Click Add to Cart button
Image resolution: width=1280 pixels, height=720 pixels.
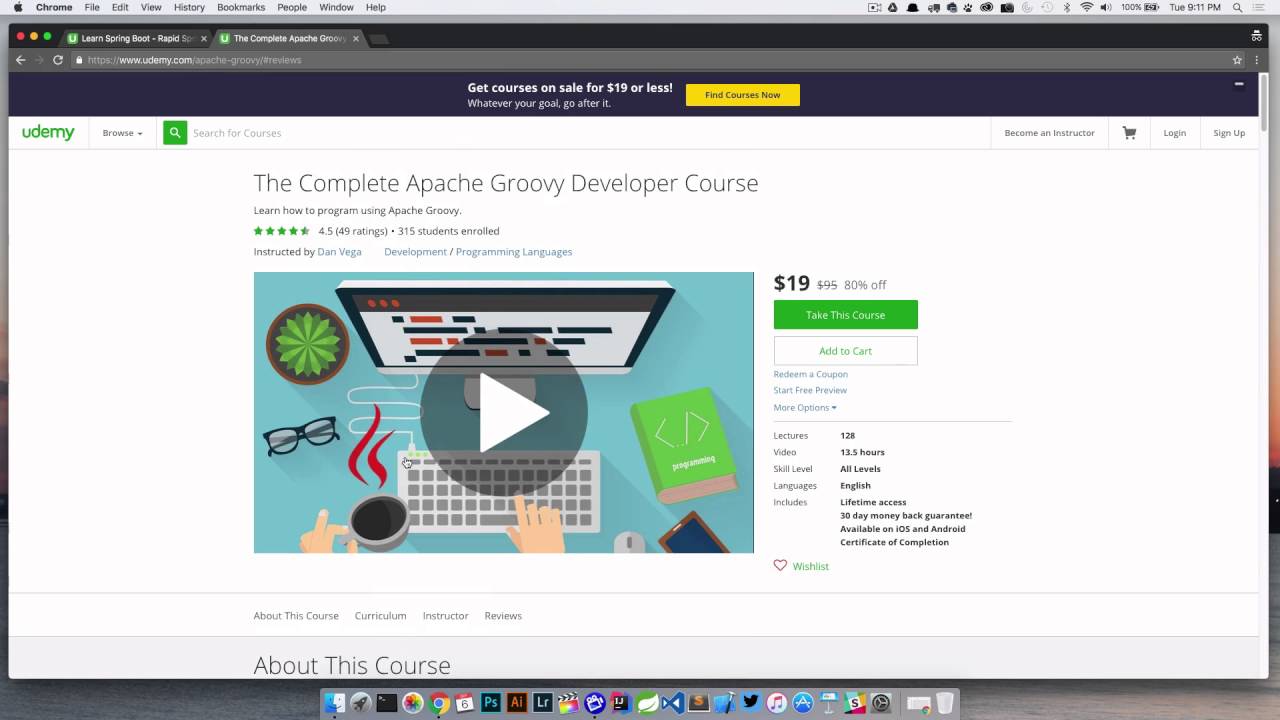click(845, 351)
